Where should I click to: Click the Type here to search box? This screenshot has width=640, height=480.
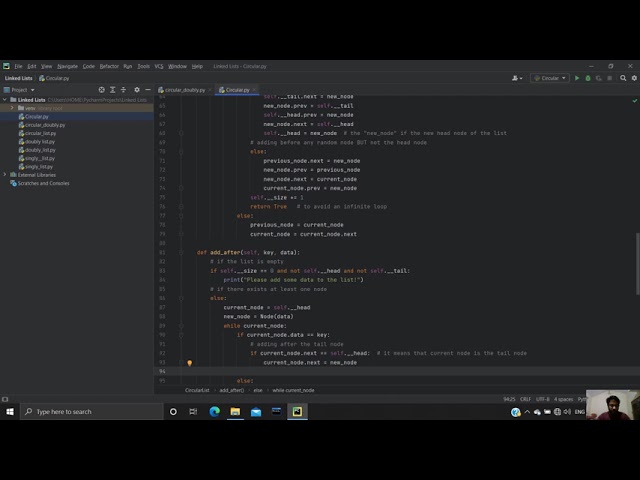coord(91,411)
